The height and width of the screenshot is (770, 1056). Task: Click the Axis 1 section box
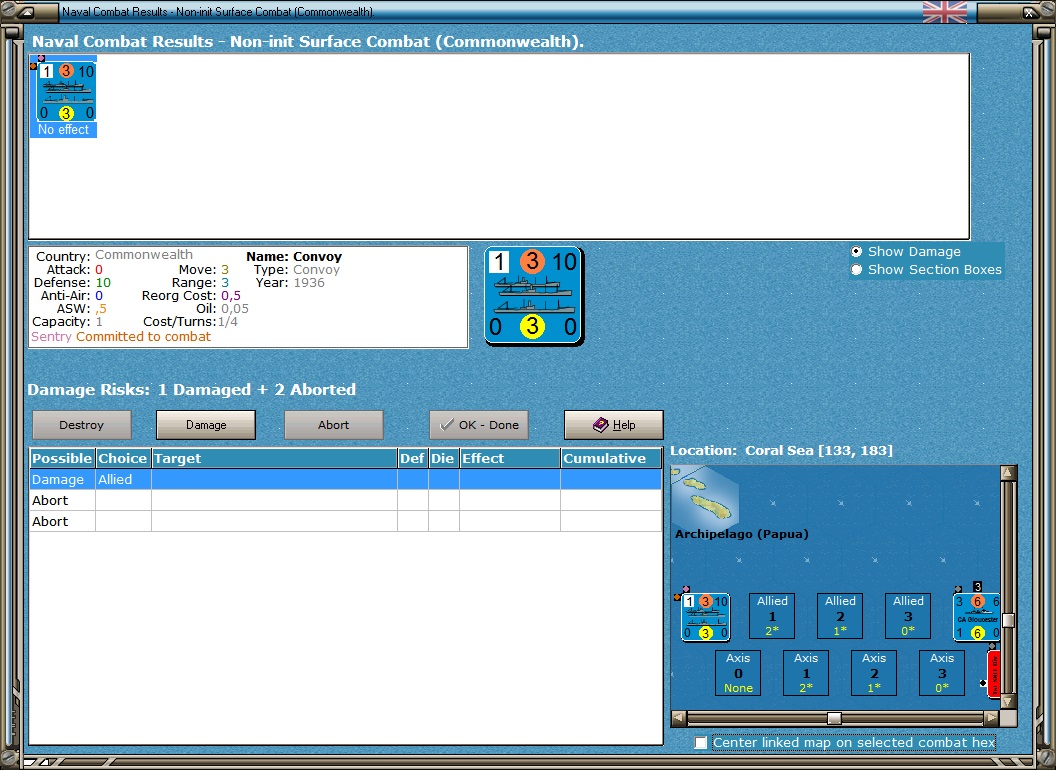(805, 673)
